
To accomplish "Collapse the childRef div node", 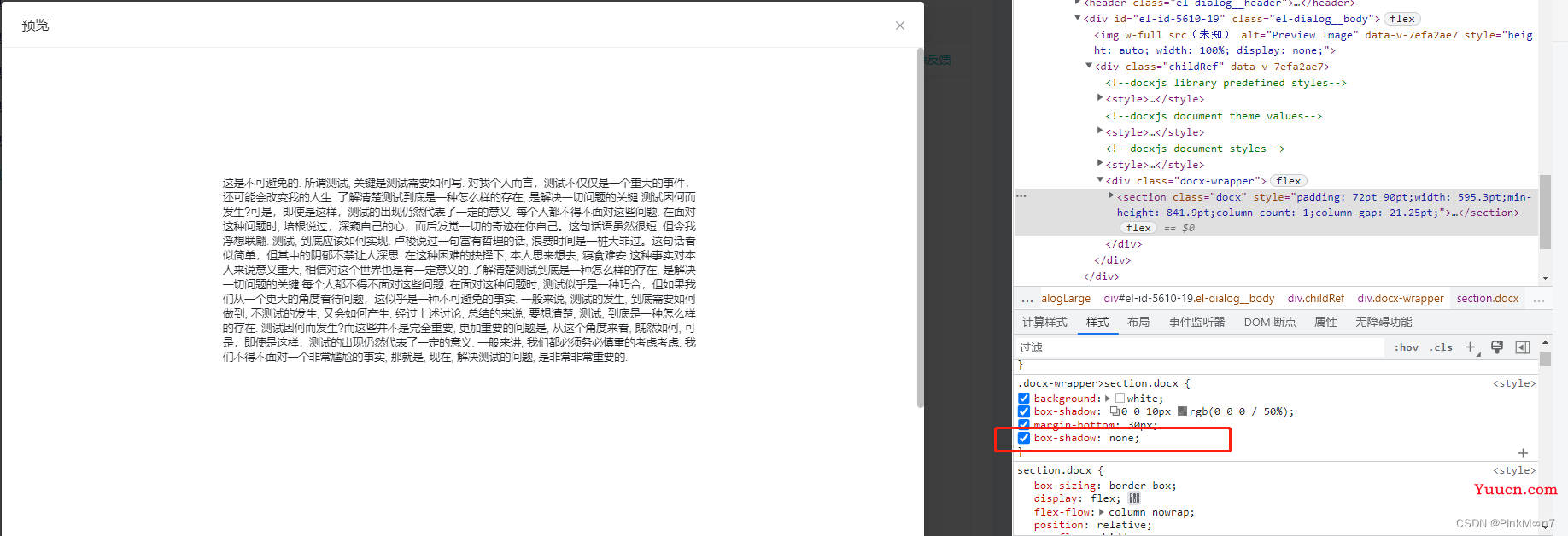I will [1089, 66].
